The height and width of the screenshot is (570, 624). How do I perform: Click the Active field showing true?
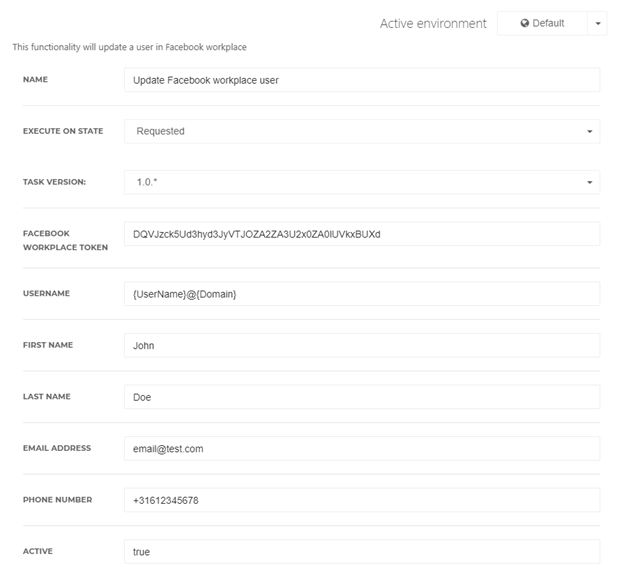(x=362, y=552)
